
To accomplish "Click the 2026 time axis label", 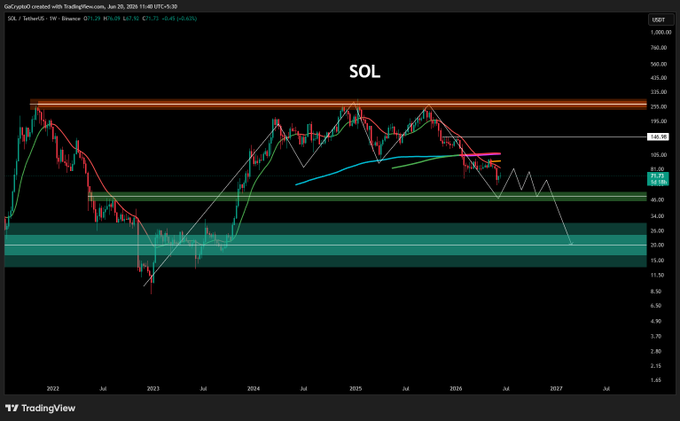I will [x=456, y=389].
